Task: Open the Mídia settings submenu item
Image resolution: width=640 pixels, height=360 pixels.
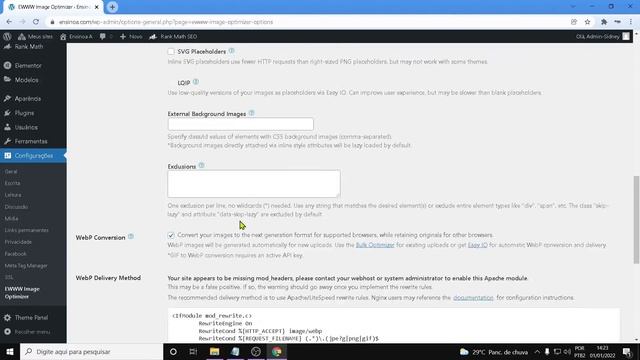Action: (11, 219)
